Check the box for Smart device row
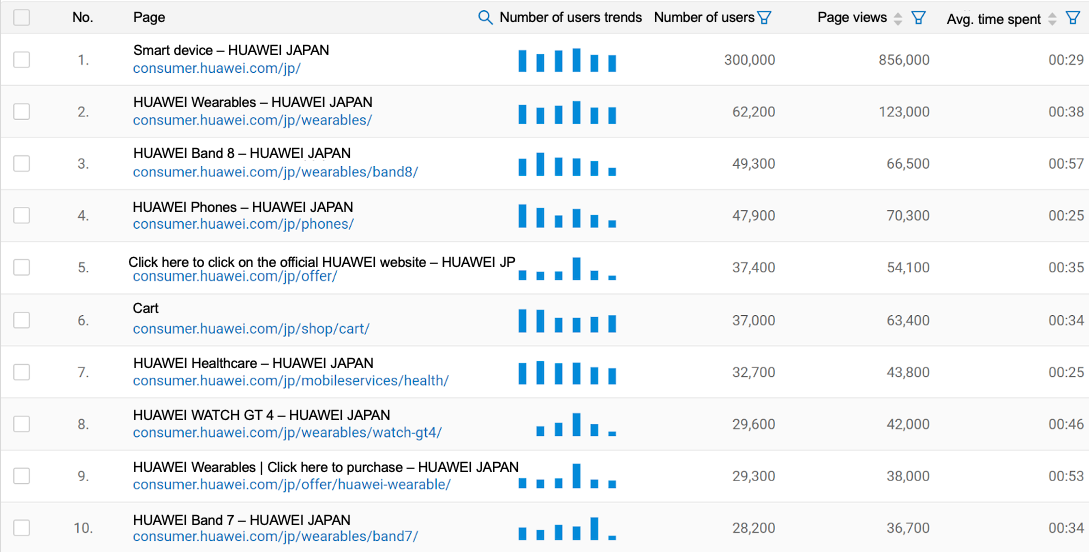 (22, 60)
